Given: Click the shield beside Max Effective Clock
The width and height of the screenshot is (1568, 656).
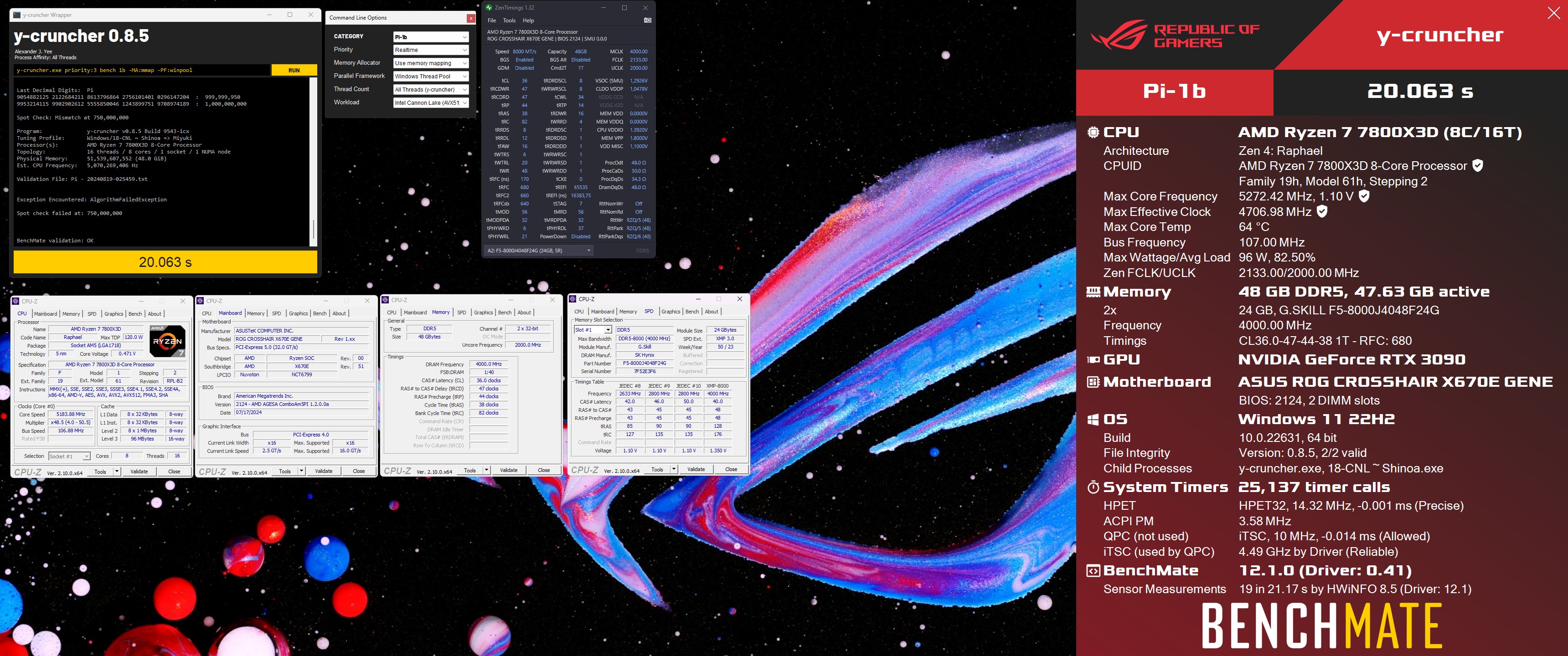Looking at the screenshot, I should point(1322,211).
